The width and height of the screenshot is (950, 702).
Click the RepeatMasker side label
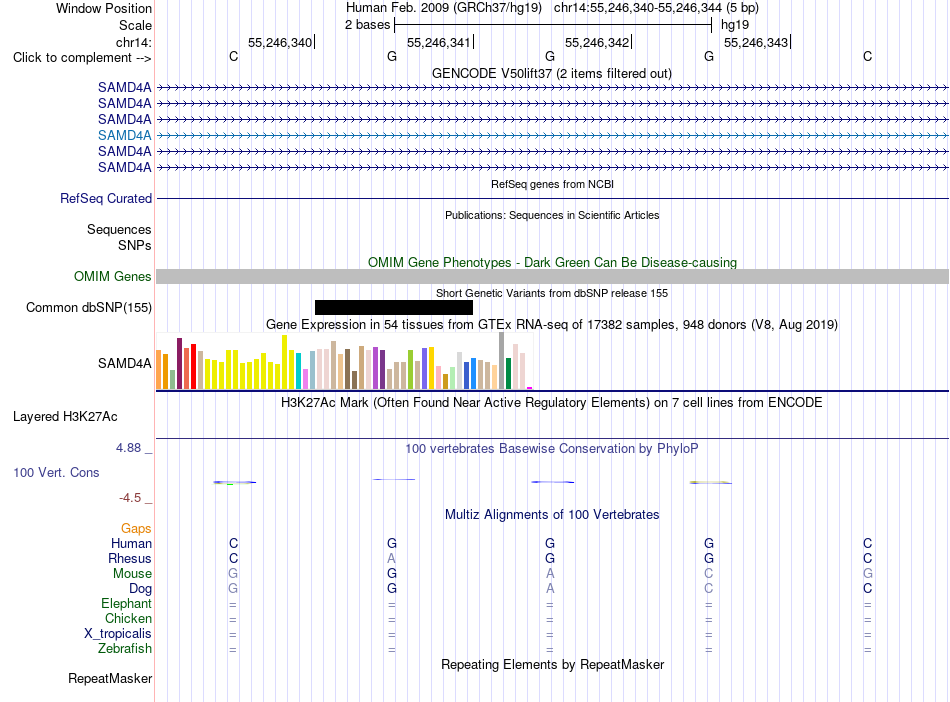coord(110,678)
